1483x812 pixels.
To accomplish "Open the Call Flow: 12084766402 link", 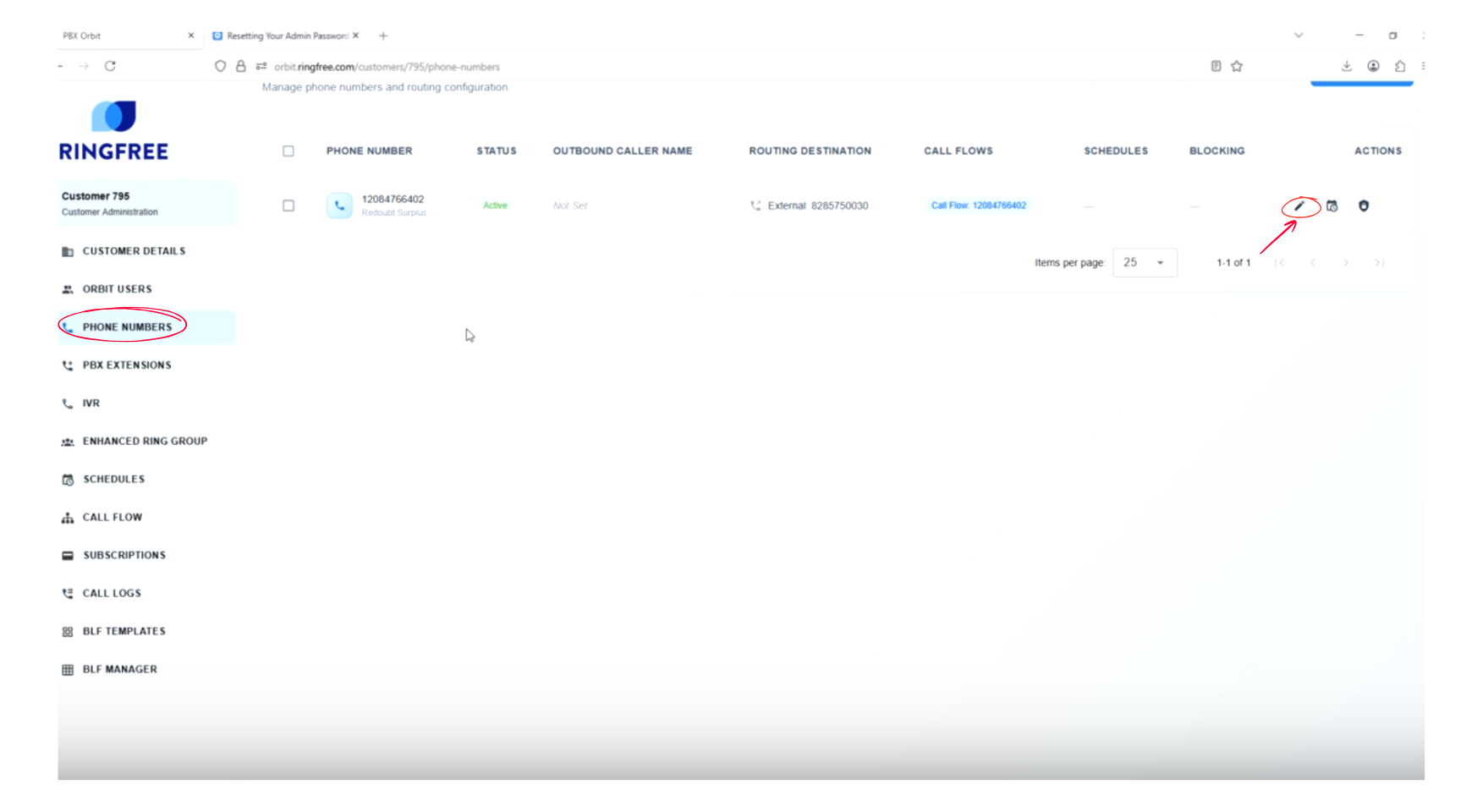I will (978, 206).
